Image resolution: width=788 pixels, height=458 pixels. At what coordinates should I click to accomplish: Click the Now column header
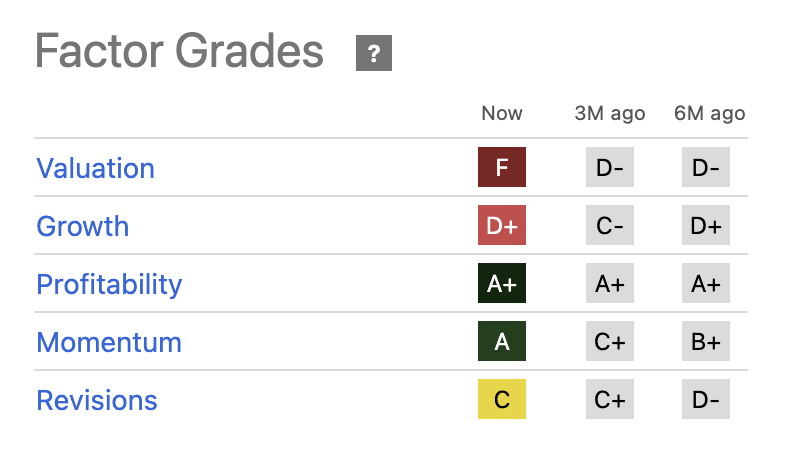click(502, 113)
